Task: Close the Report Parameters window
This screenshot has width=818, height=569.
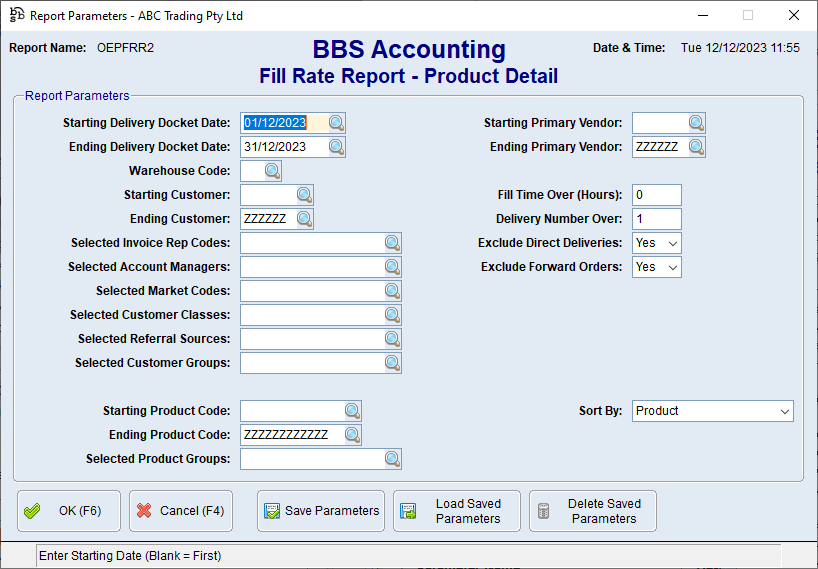Action: (793, 15)
